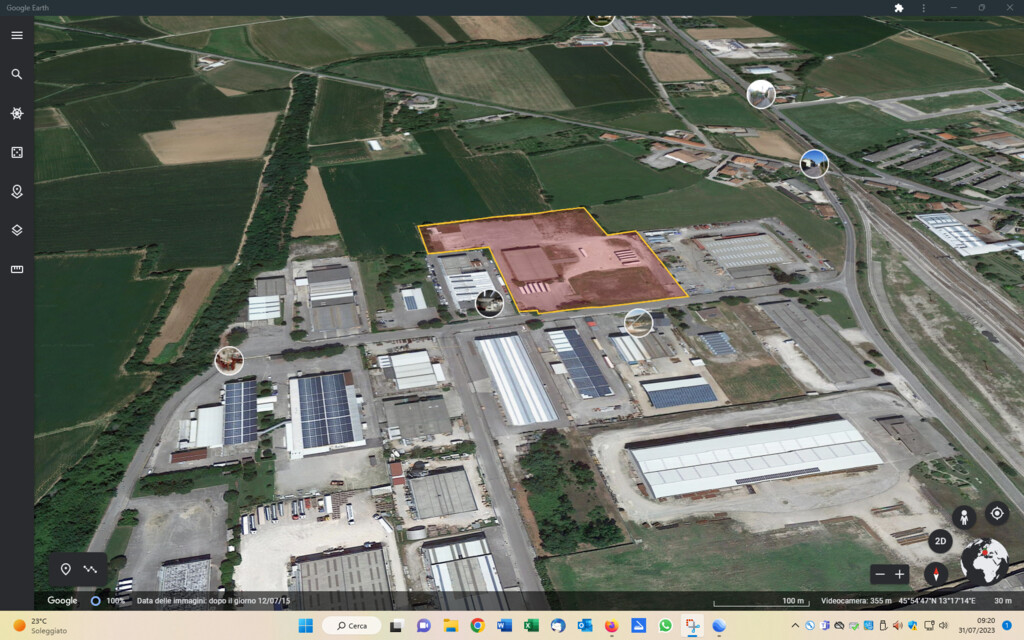Select the ruler measure tool
1024x640 pixels.
(17, 269)
